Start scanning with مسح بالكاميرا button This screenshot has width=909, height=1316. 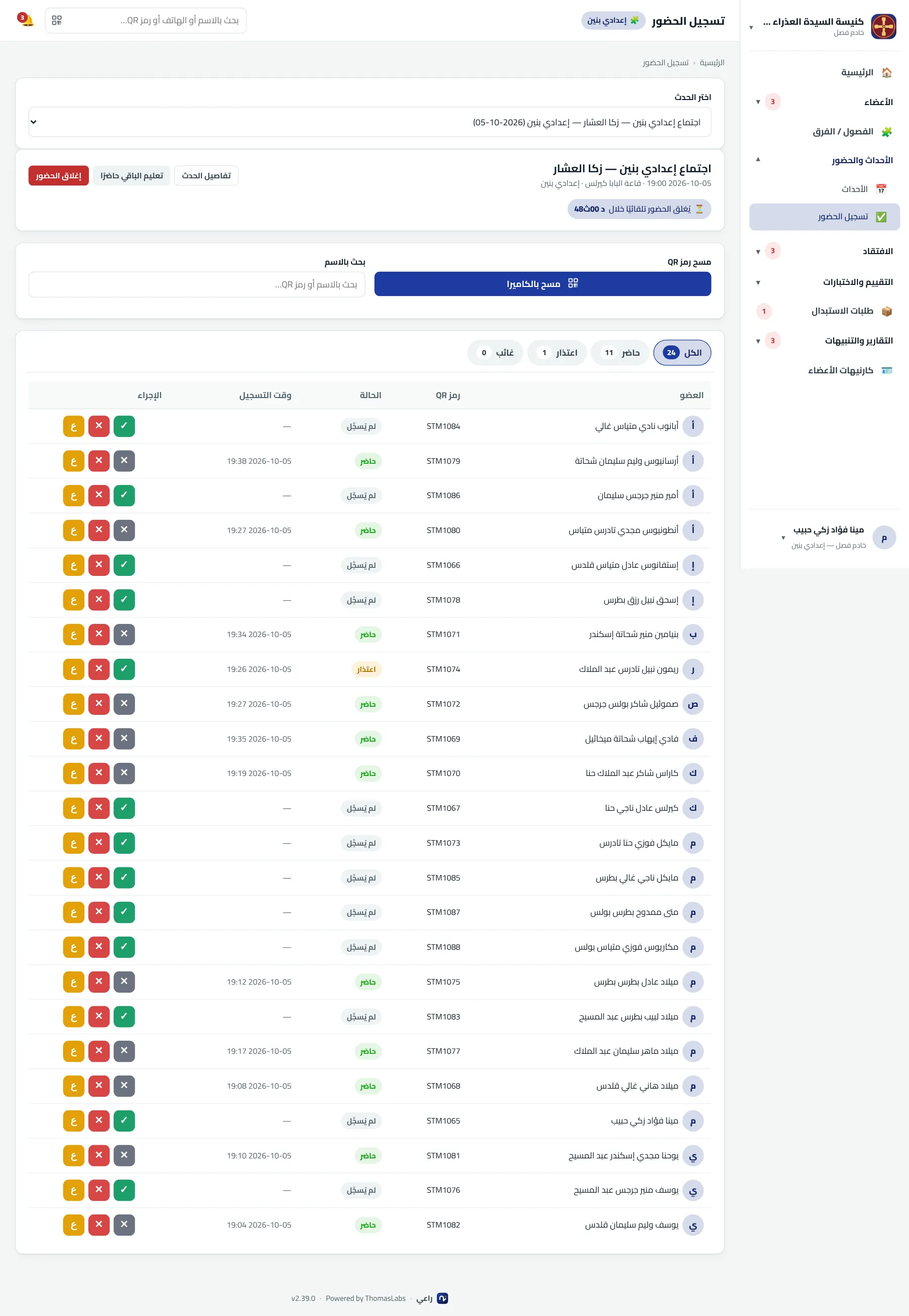coord(542,284)
